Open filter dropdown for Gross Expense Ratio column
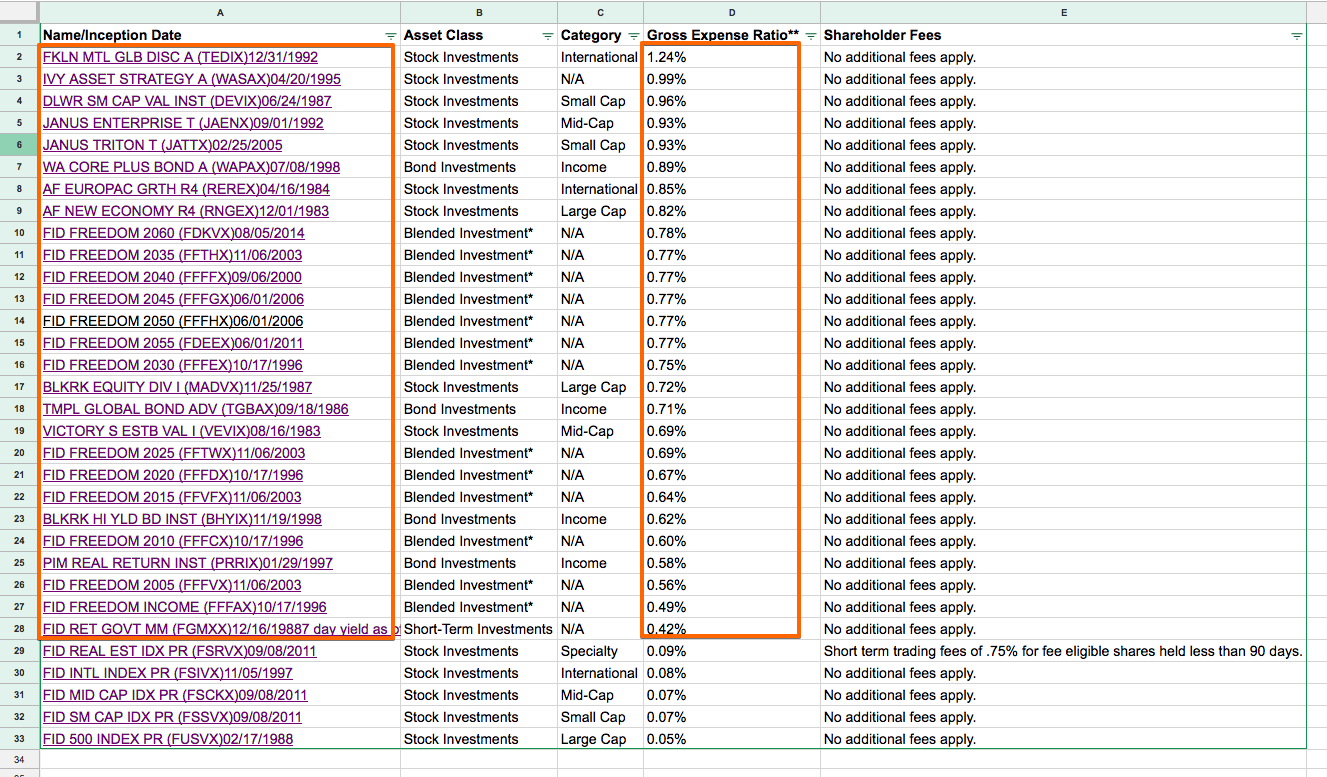 tap(811, 36)
